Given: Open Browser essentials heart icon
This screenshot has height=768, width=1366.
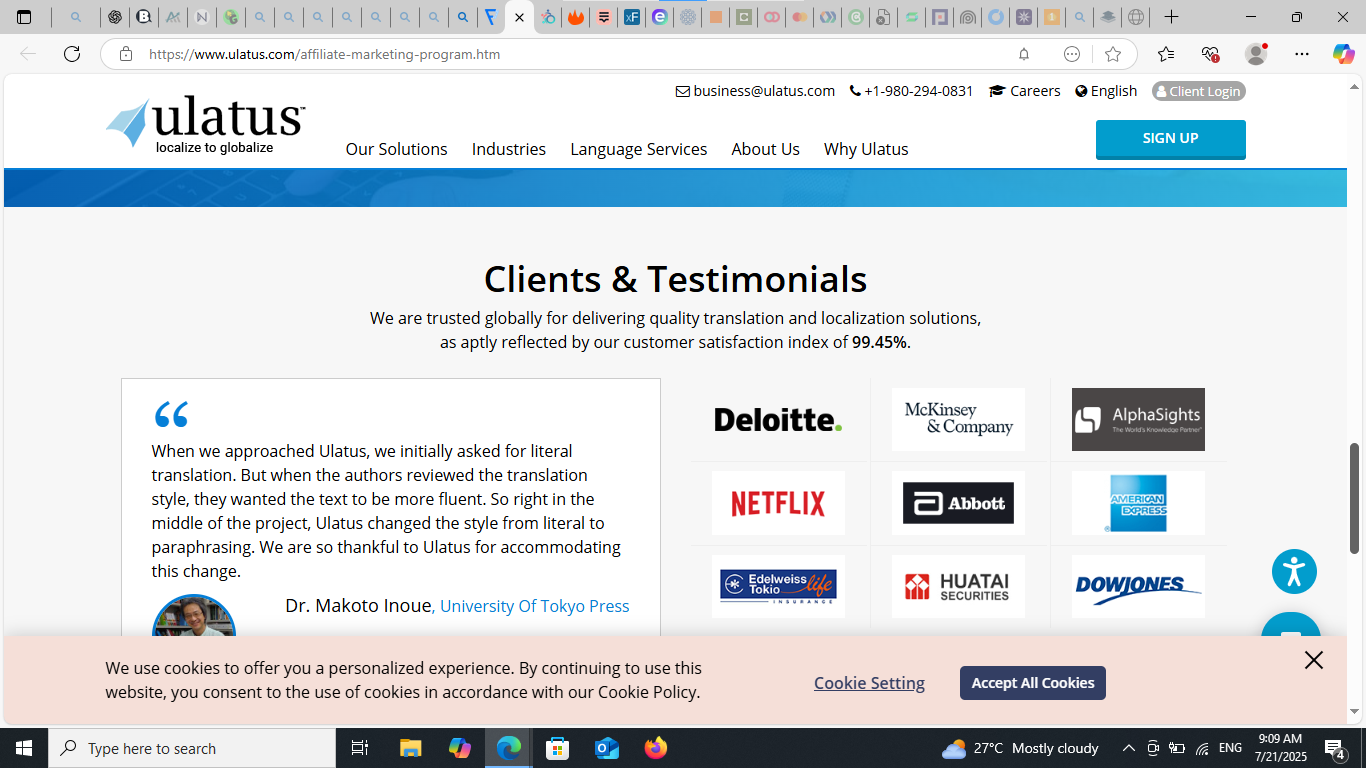Looking at the screenshot, I should pos(1211,54).
